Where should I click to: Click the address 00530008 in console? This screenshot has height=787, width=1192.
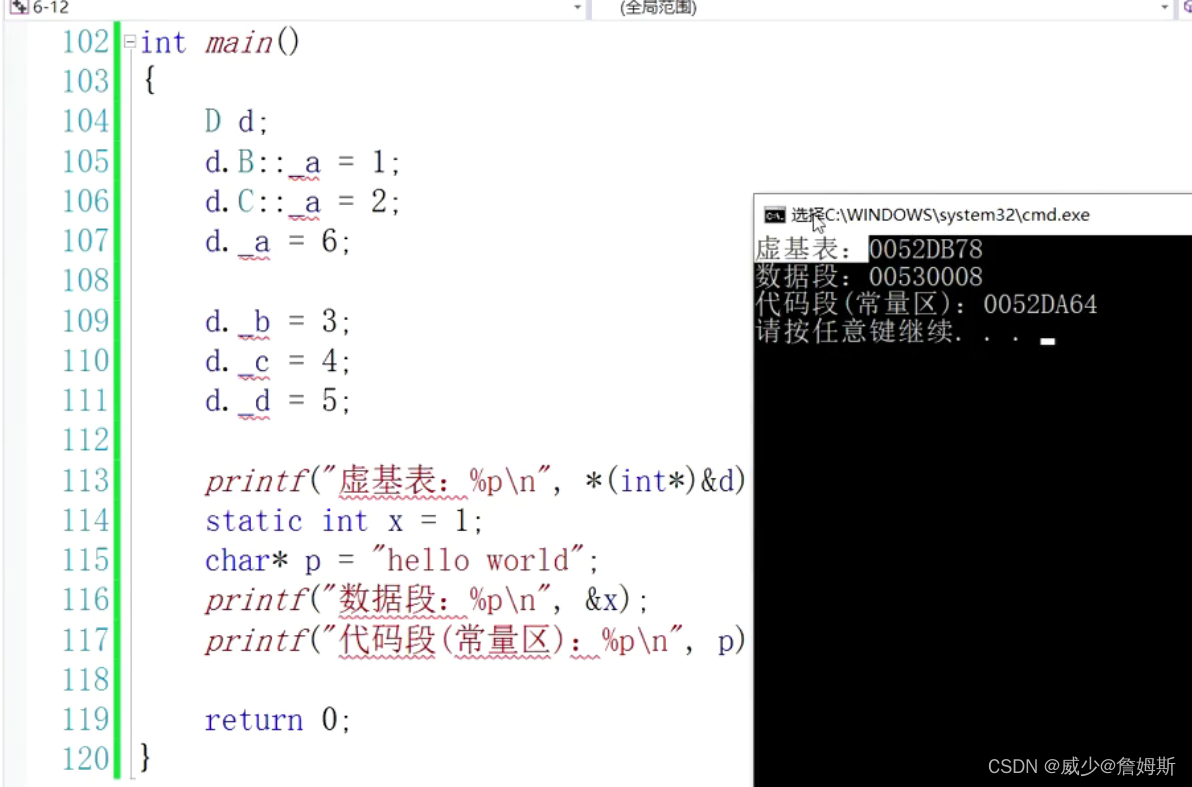coord(925,277)
